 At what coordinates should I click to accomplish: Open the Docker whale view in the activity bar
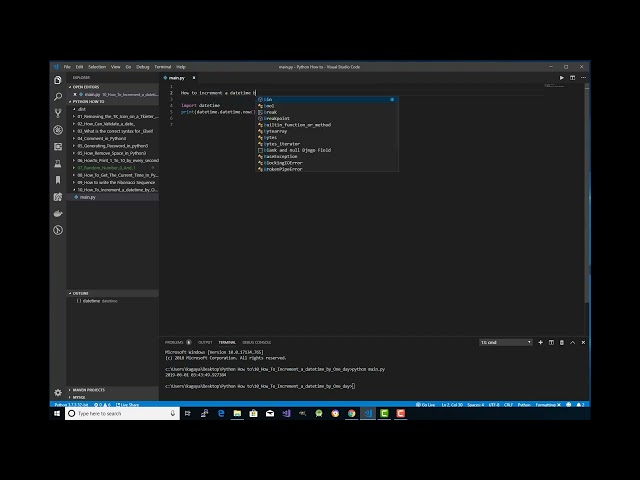tap(58, 213)
